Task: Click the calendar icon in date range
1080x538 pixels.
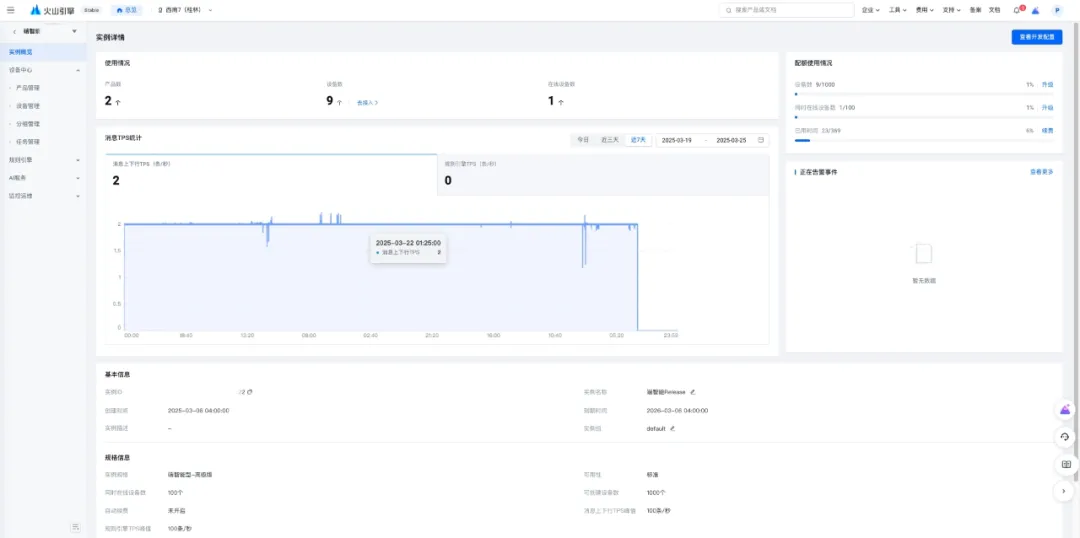Action: pyautogui.click(x=761, y=140)
